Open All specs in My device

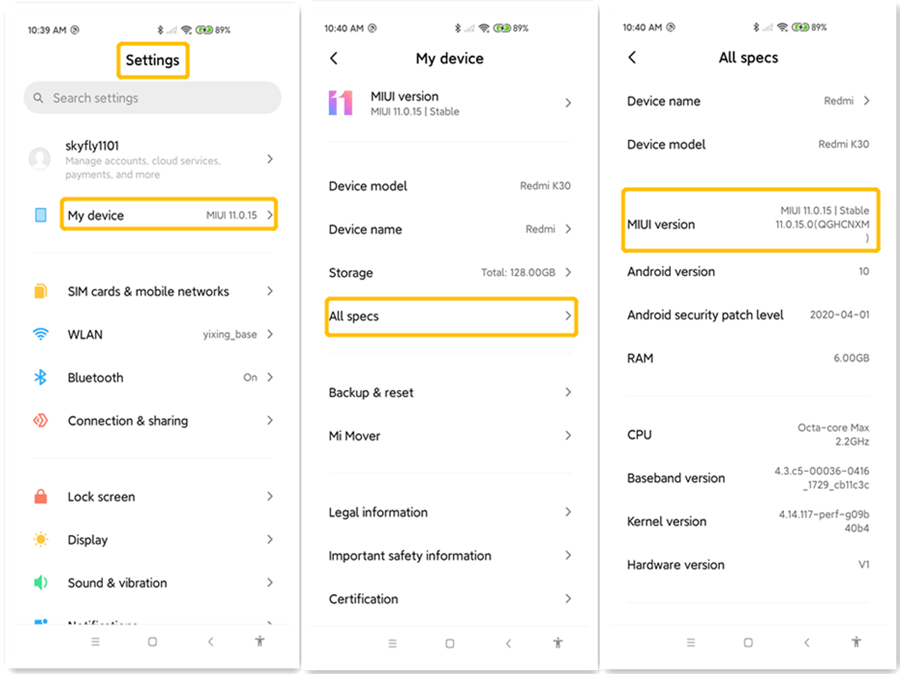[451, 316]
